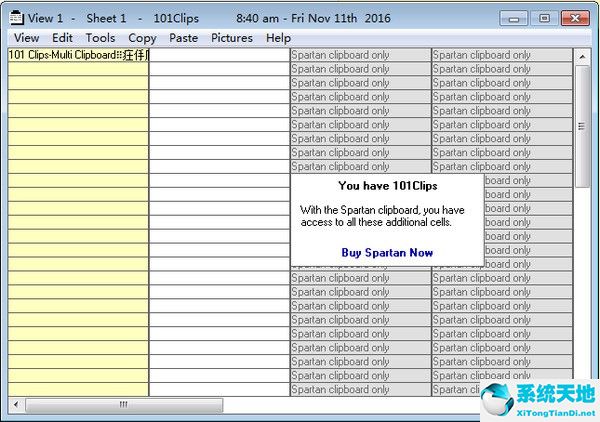This screenshot has height=422, width=600.
Task: Select the cell containing '101 Clips-Multi Clipboard'
Action: pos(78,55)
